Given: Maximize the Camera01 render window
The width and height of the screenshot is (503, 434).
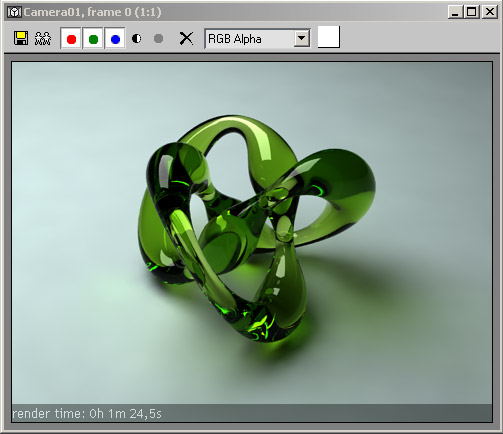Looking at the screenshot, I should 472,12.
